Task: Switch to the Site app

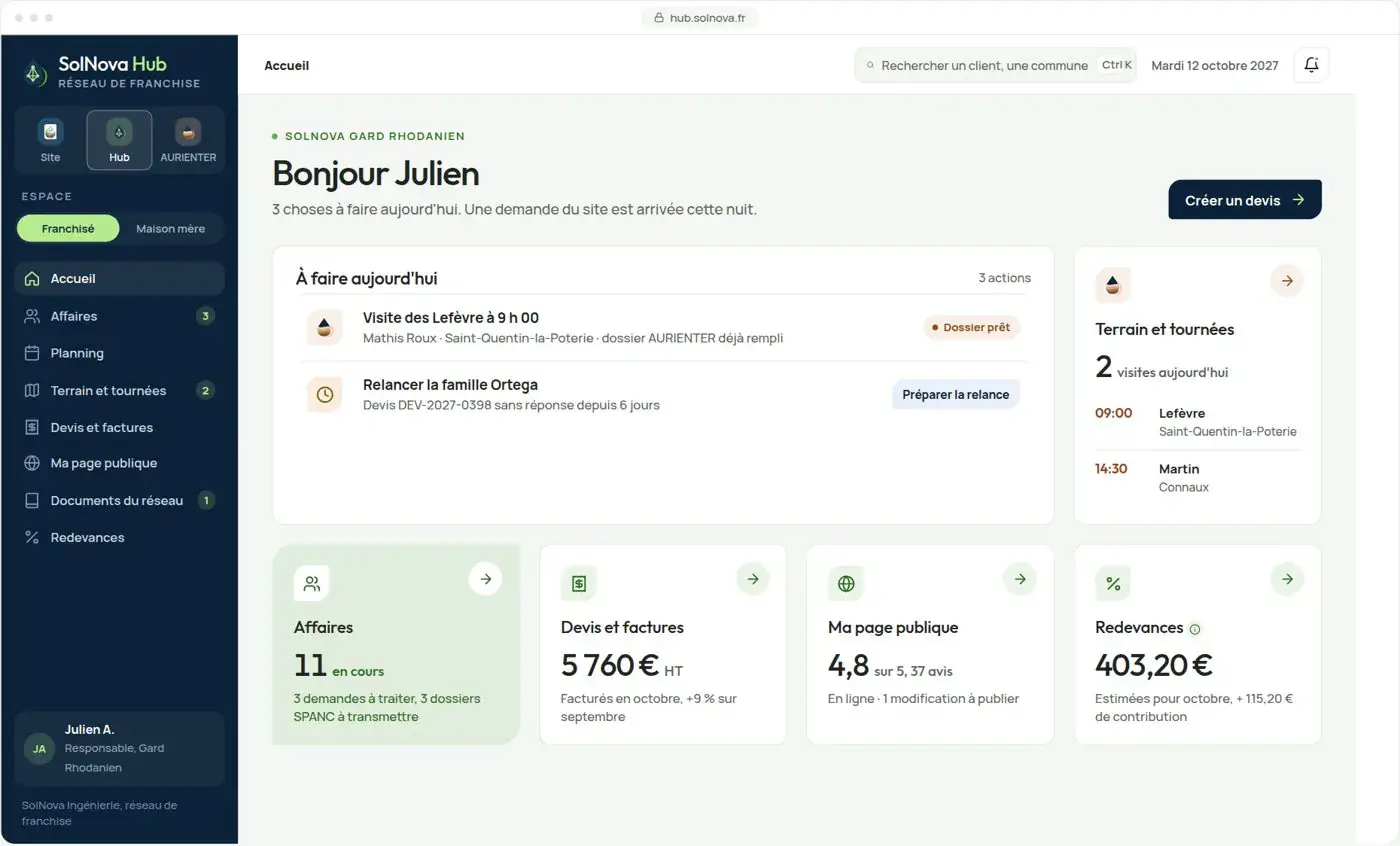Action: [x=50, y=140]
